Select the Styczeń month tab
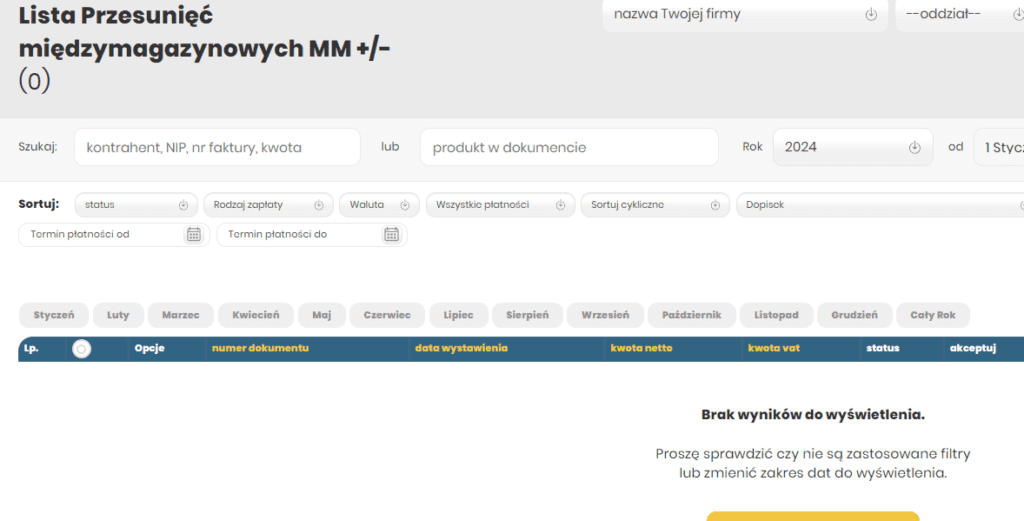The width and height of the screenshot is (1024, 521). [54, 315]
